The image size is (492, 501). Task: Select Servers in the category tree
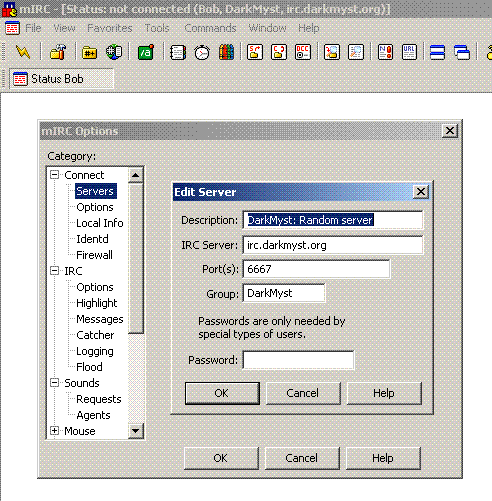[95, 191]
